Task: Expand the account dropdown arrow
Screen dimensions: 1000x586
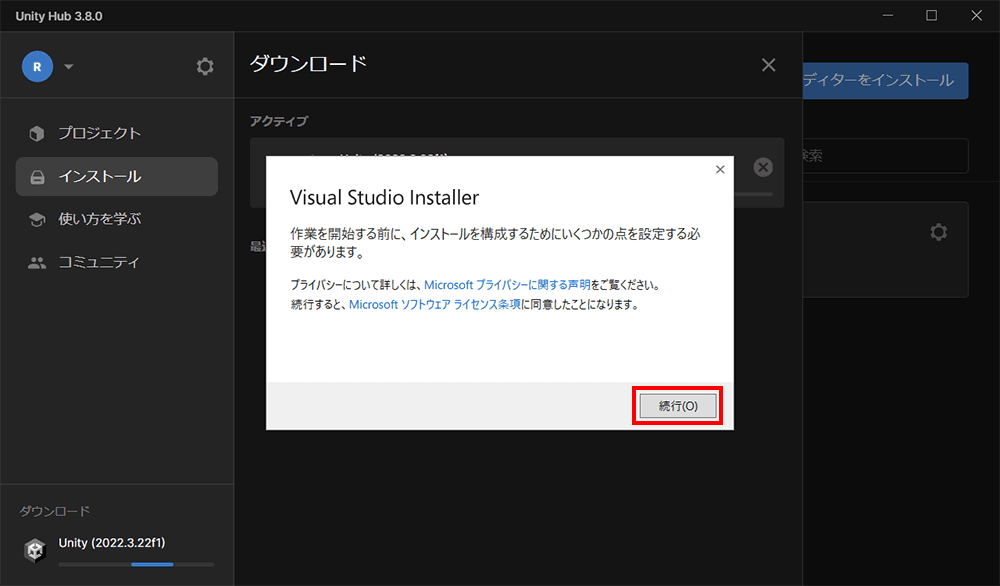Action: tap(69, 66)
